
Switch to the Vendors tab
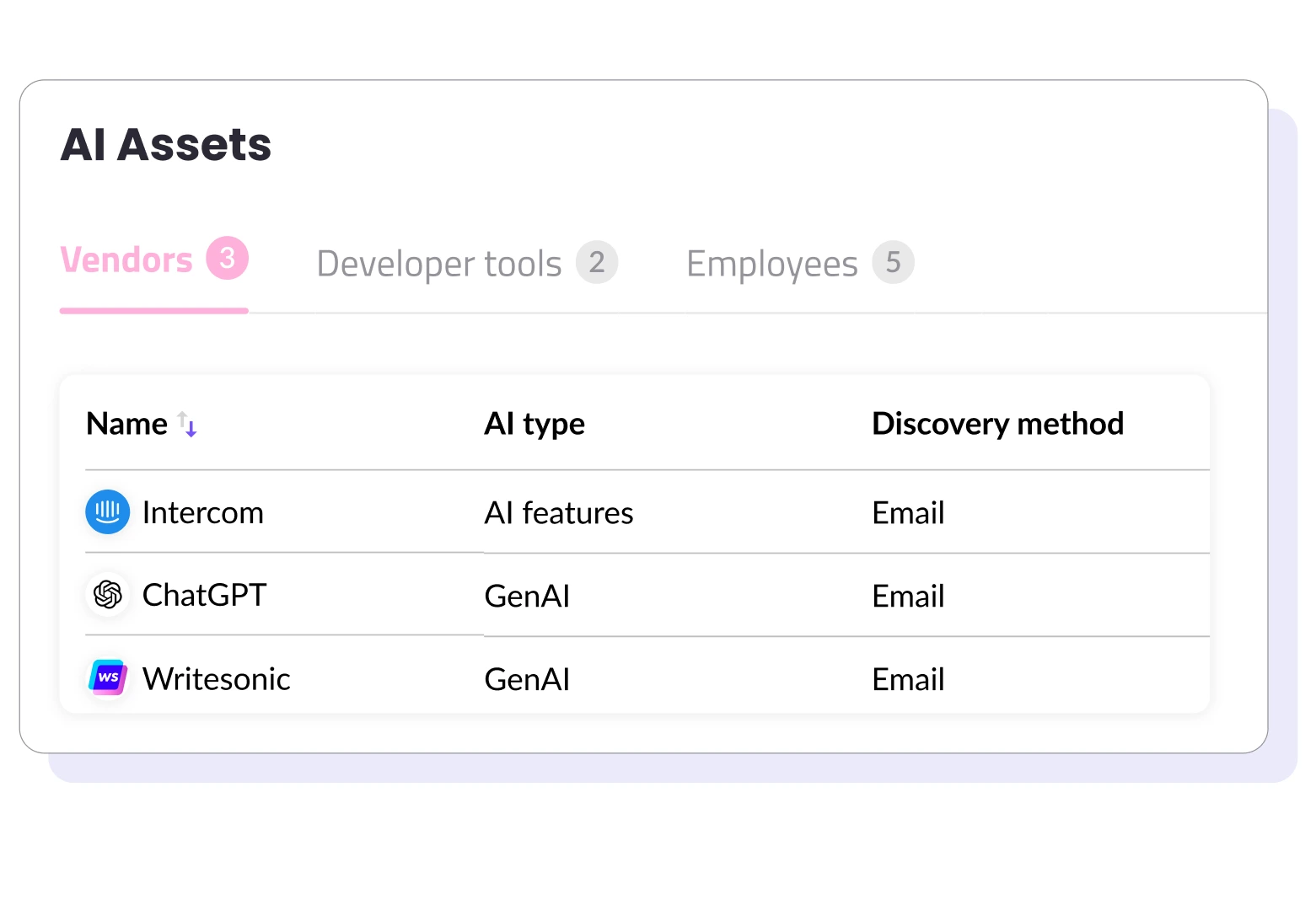[x=126, y=260]
